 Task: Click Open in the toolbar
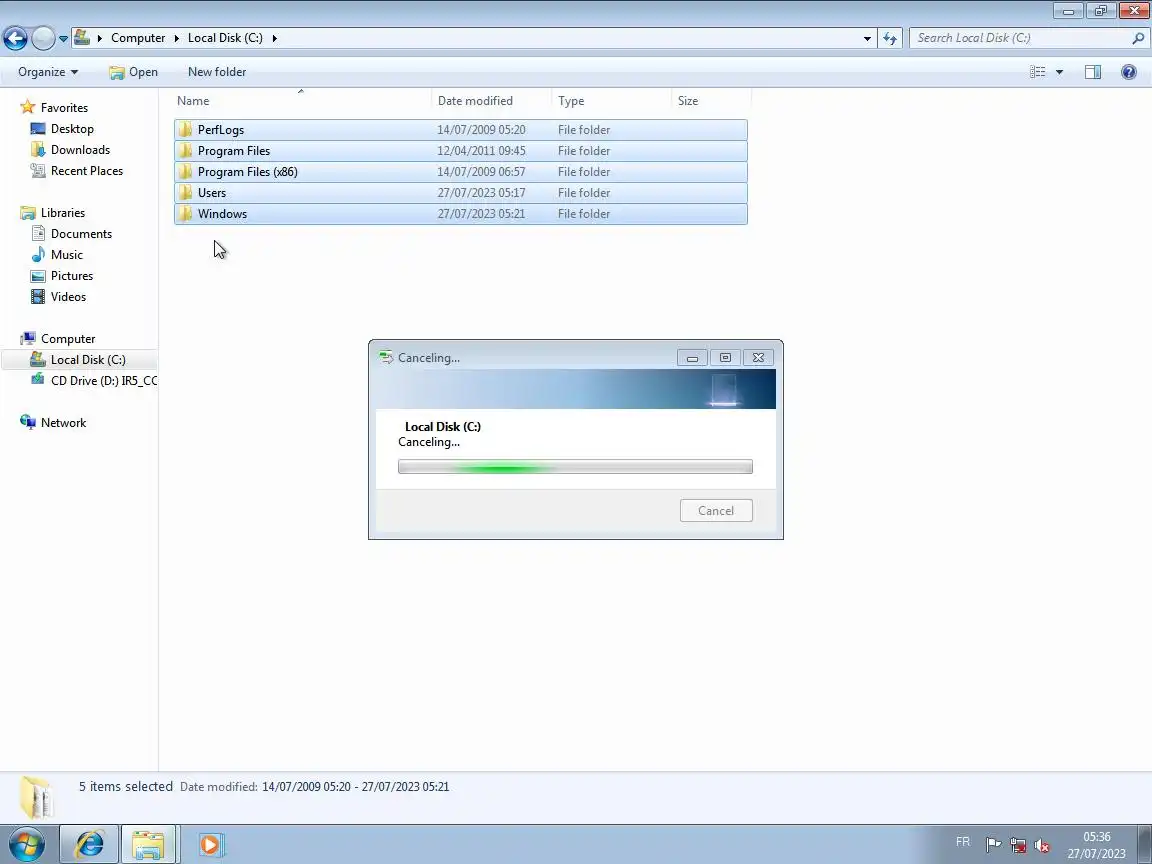click(x=133, y=72)
